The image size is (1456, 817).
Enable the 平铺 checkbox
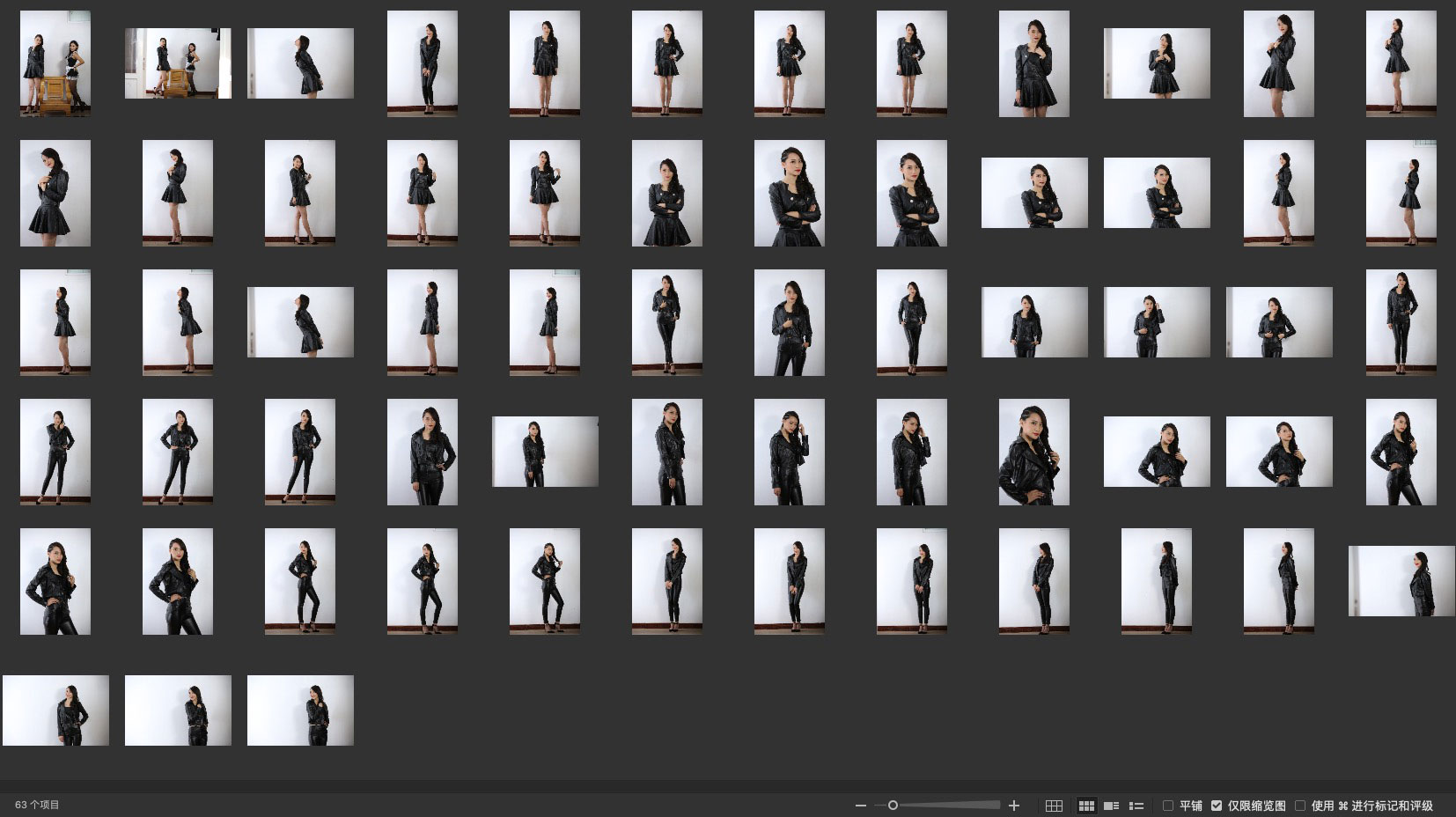coord(1168,806)
